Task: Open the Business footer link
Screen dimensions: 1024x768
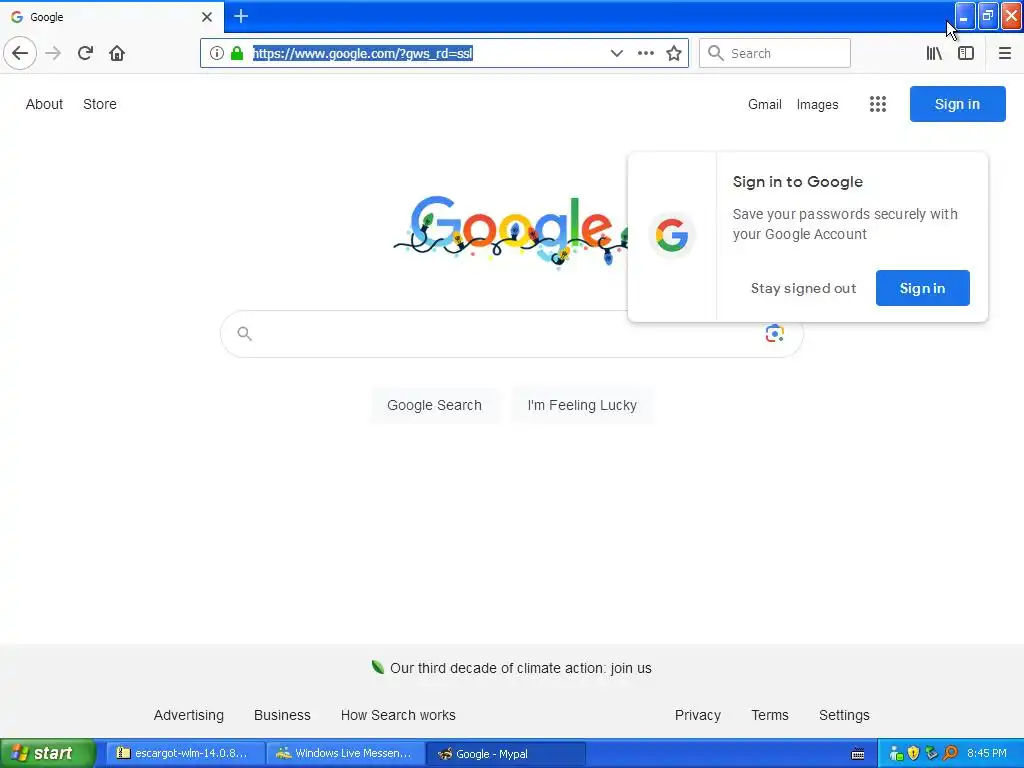Action: [x=282, y=715]
